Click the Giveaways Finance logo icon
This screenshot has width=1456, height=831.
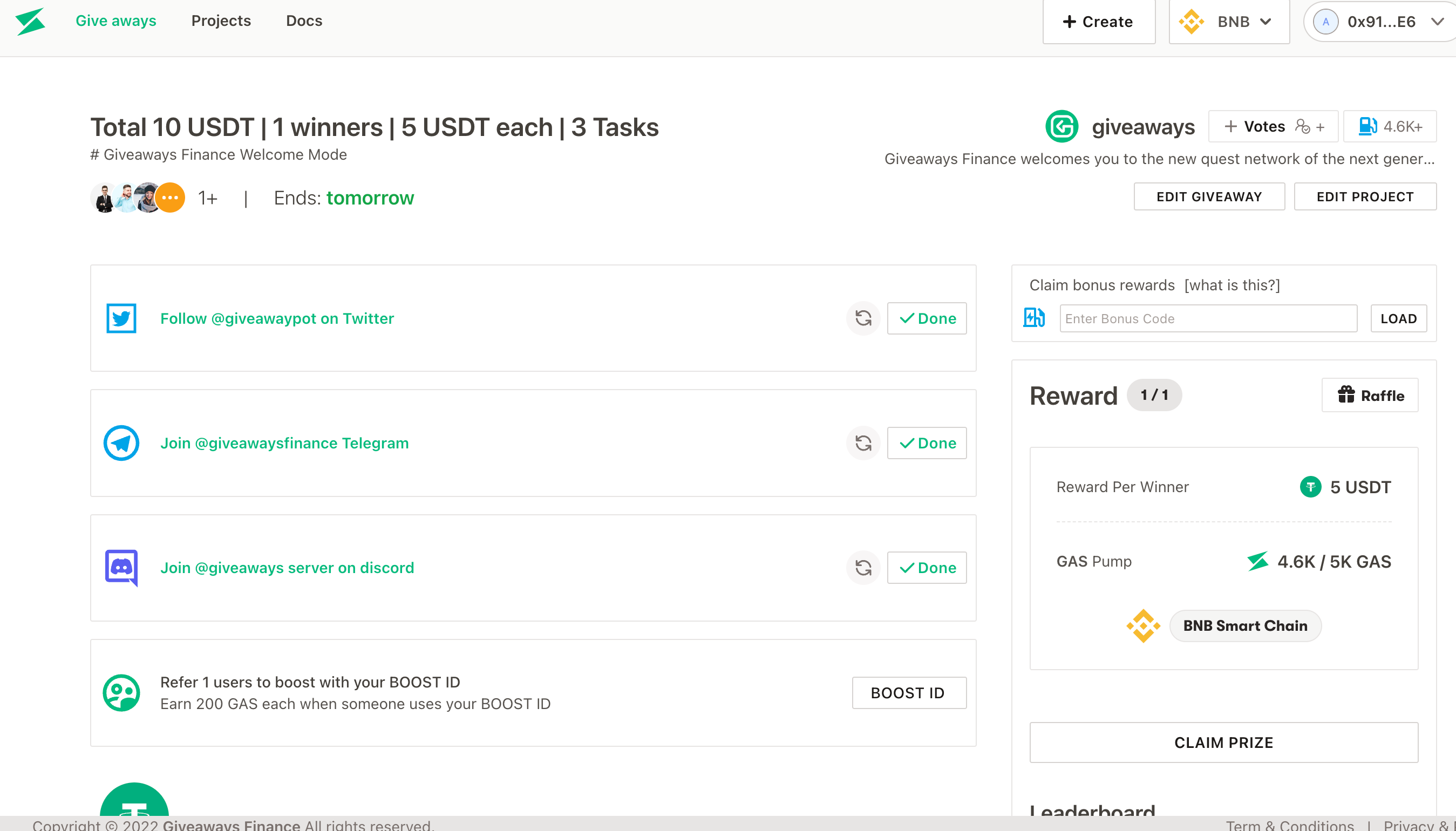pos(30,21)
